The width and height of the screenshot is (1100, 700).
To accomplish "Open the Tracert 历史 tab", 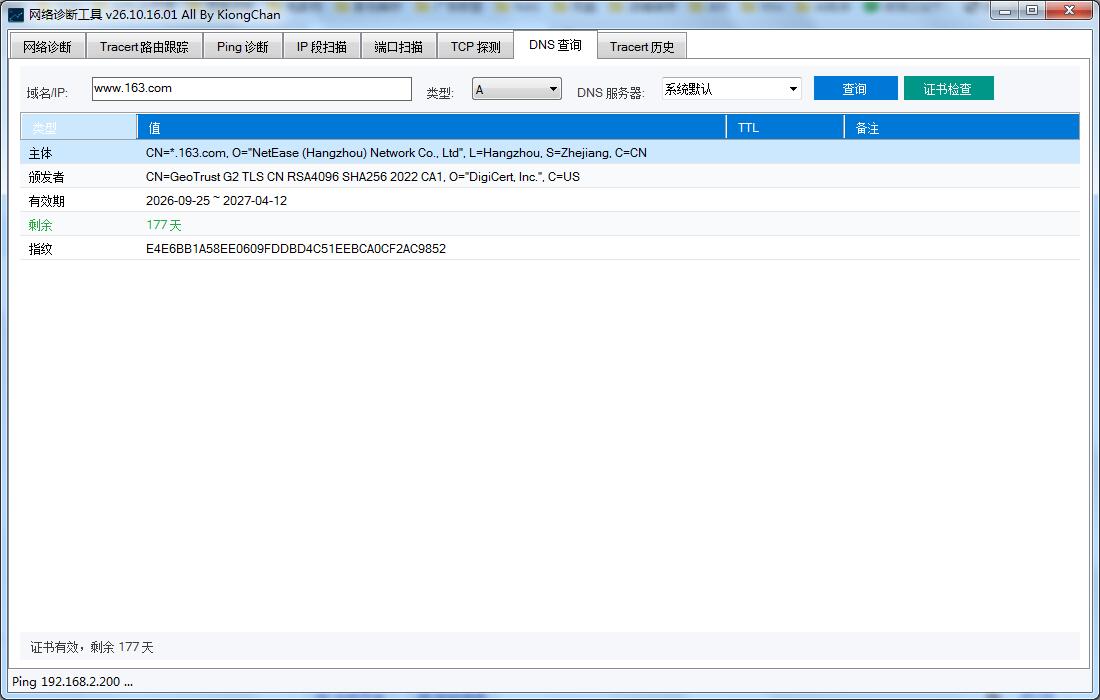I will tap(642, 46).
